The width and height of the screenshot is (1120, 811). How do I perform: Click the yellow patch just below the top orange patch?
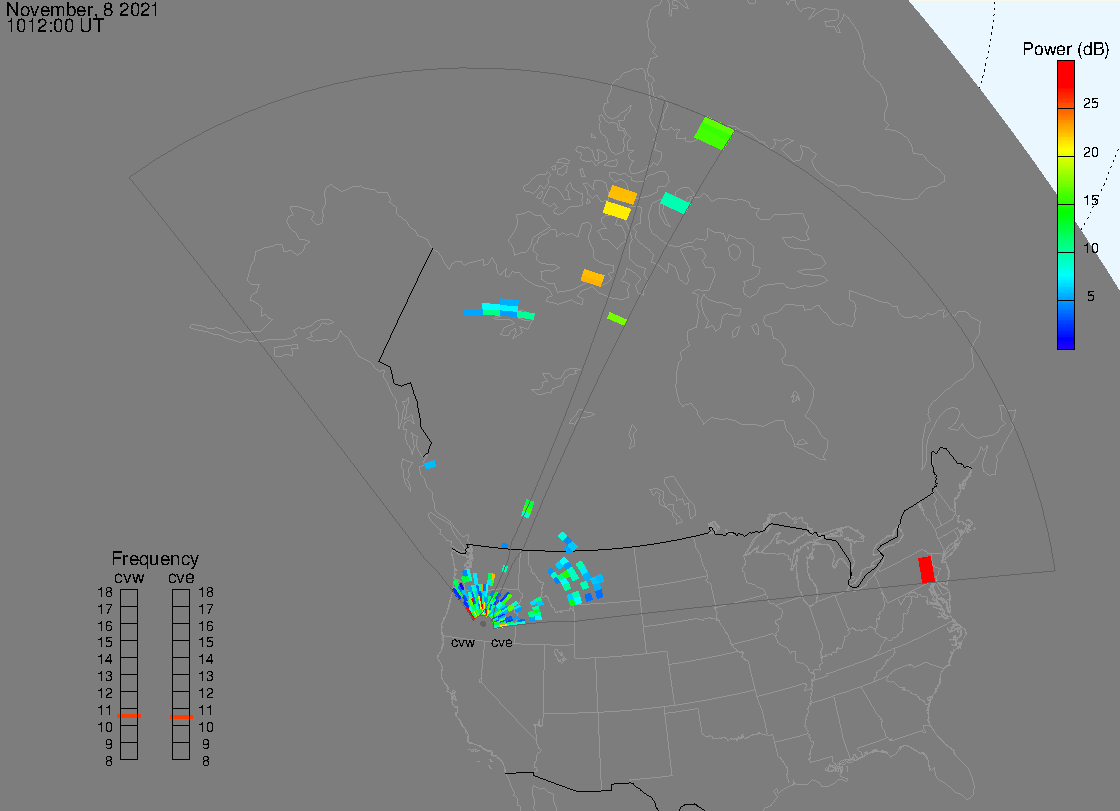[617, 210]
